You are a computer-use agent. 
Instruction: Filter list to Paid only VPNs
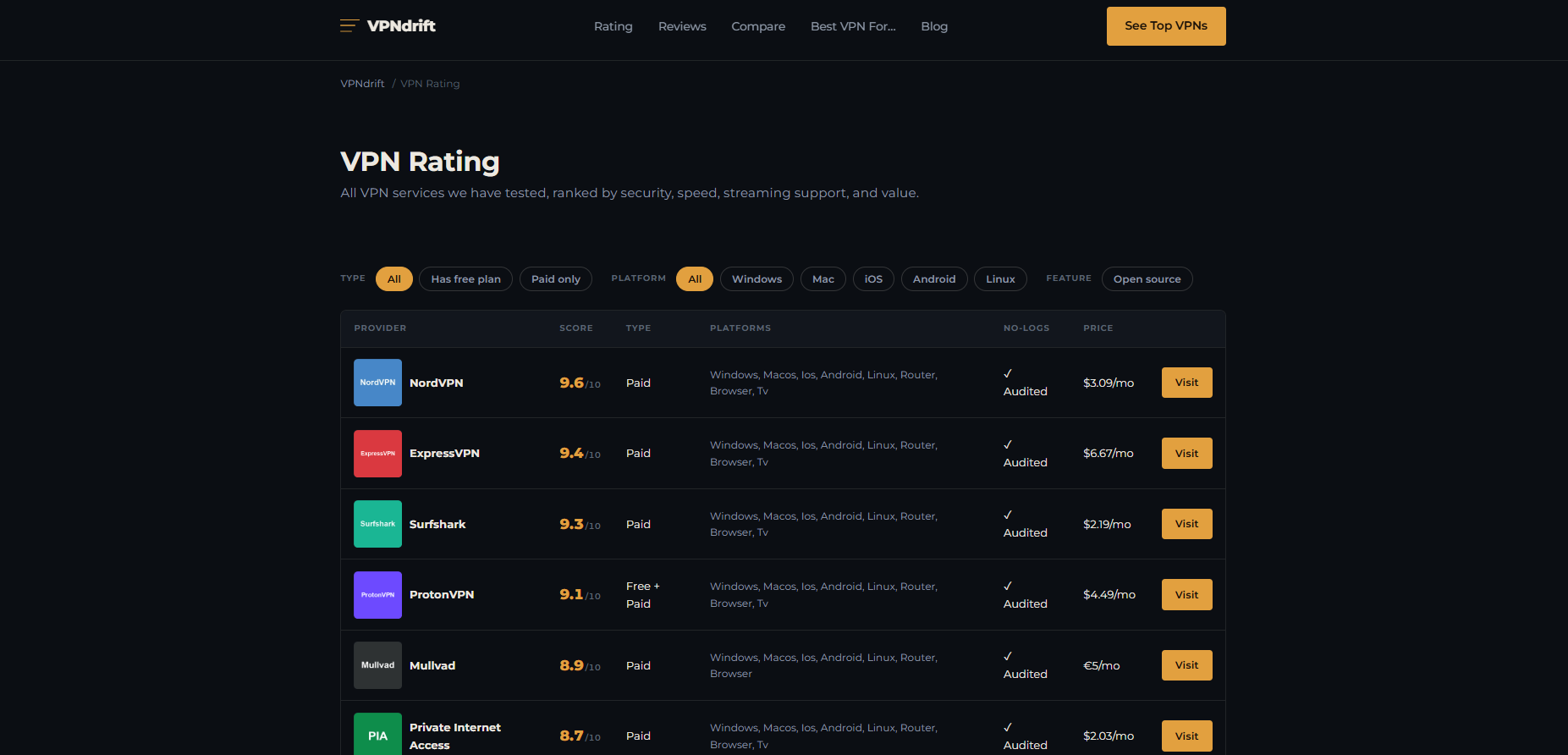coord(556,279)
